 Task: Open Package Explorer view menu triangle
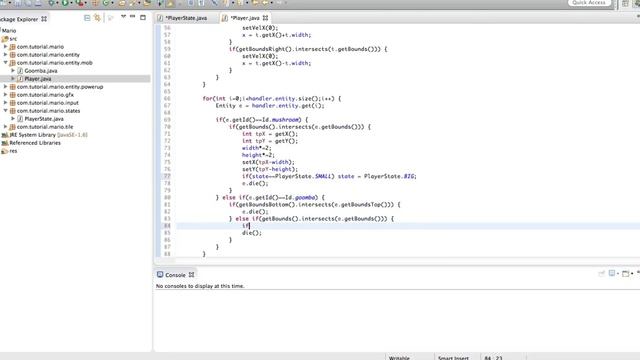[x=123, y=17]
